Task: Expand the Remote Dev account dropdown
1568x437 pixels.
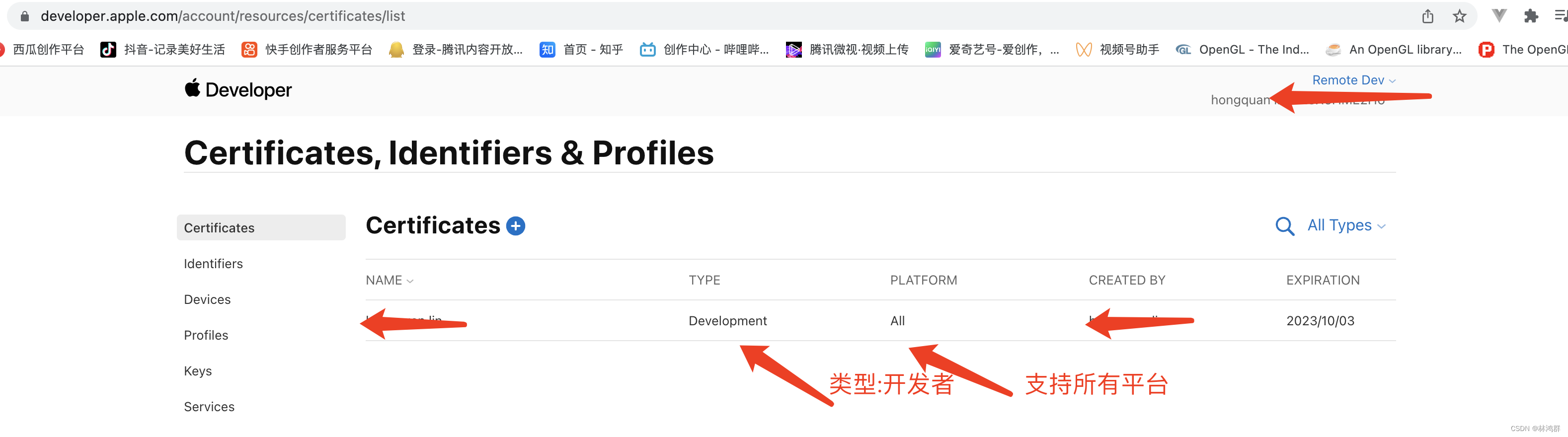Action: (x=1354, y=80)
